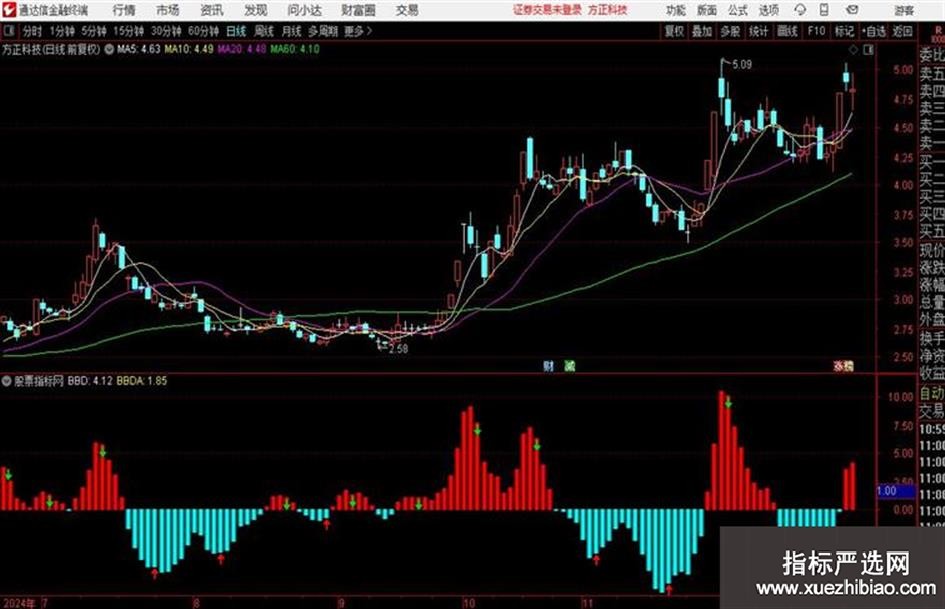
Task: Open the 问小达 menu
Action: pyautogui.click(x=304, y=10)
